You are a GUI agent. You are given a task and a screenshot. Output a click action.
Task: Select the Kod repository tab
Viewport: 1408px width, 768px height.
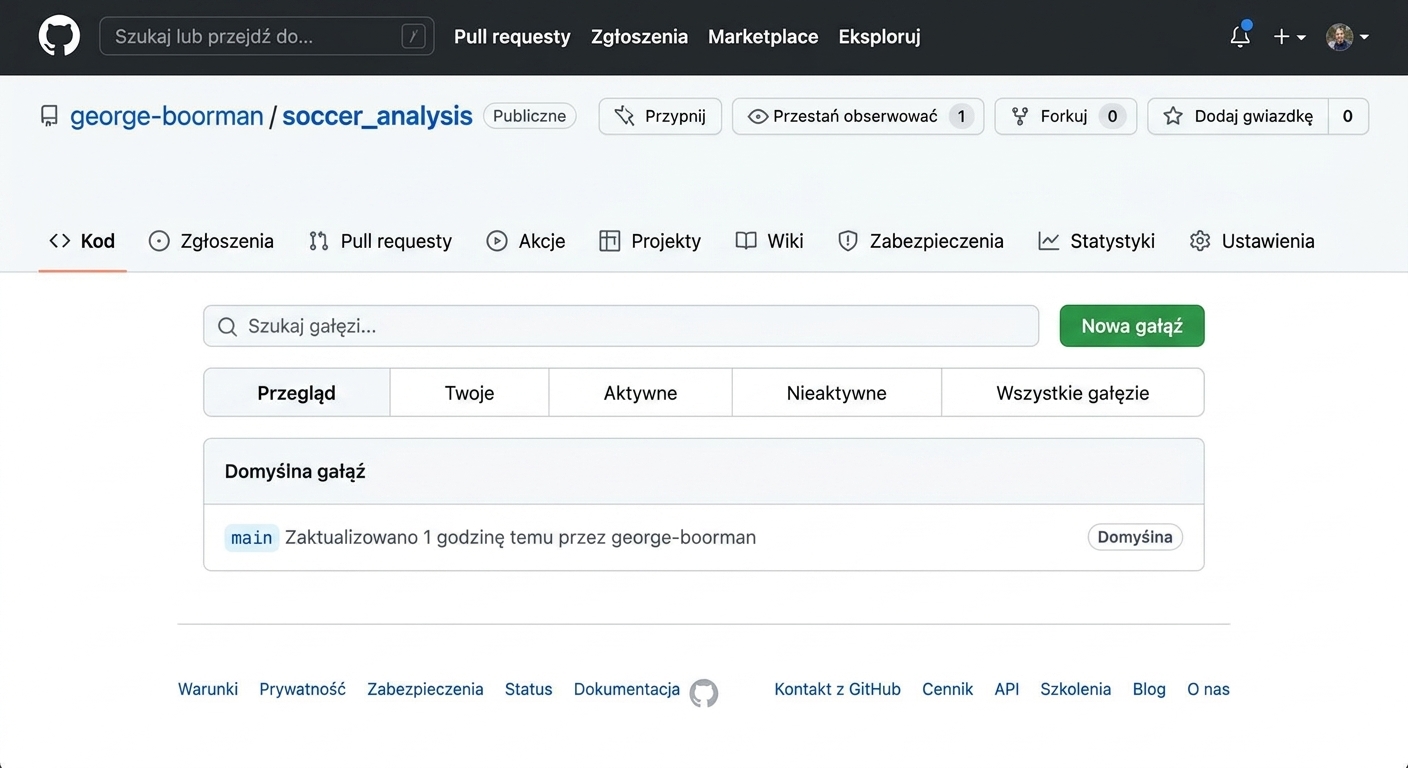(82, 241)
